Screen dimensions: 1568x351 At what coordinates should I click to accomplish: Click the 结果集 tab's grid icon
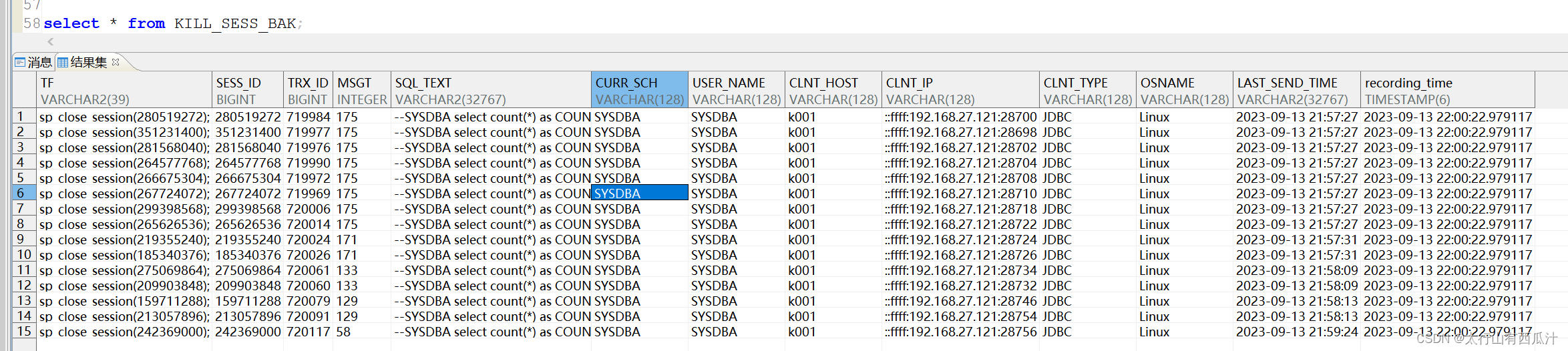pos(63,63)
